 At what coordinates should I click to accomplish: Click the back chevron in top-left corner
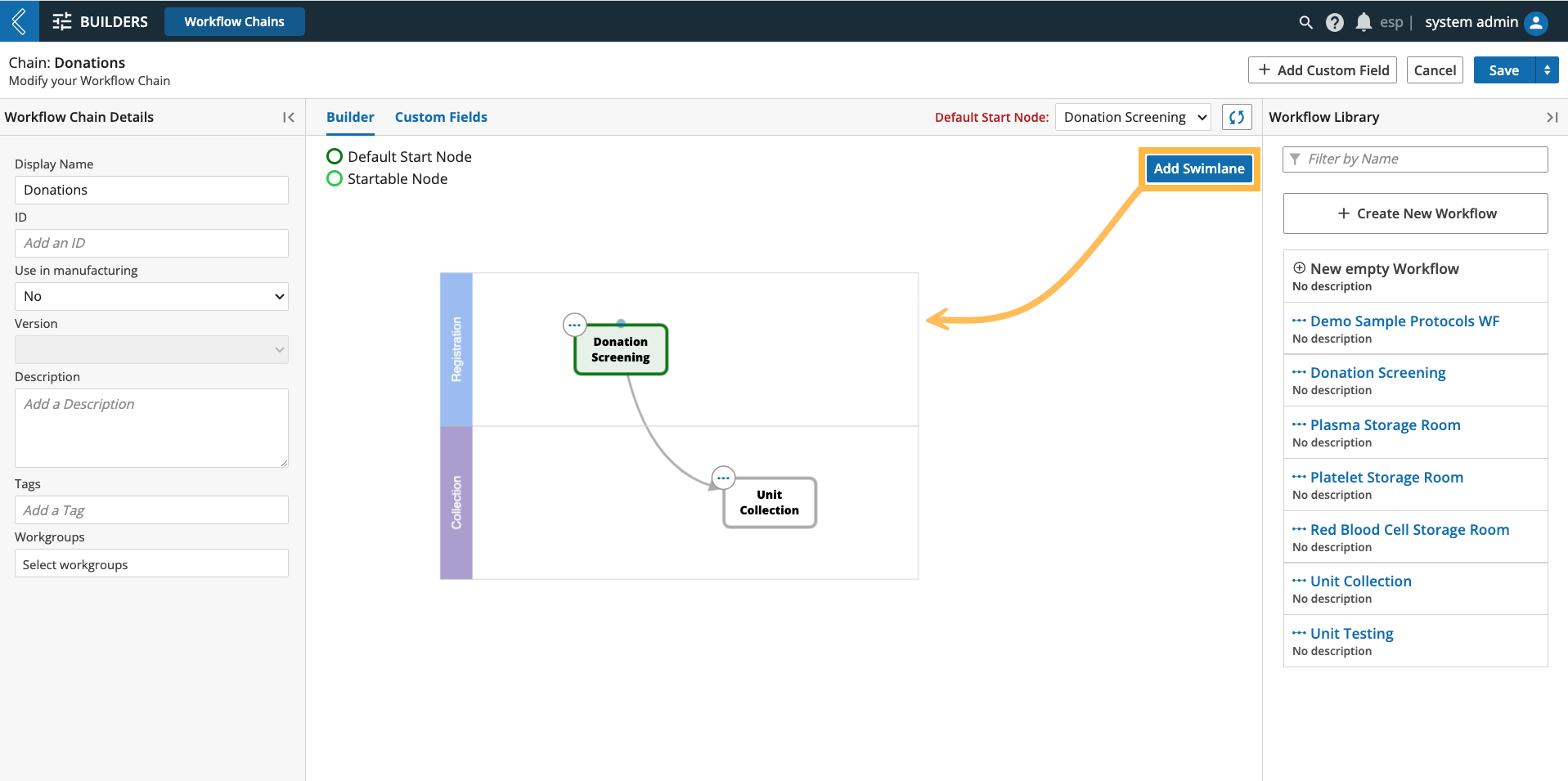pos(19,21)
